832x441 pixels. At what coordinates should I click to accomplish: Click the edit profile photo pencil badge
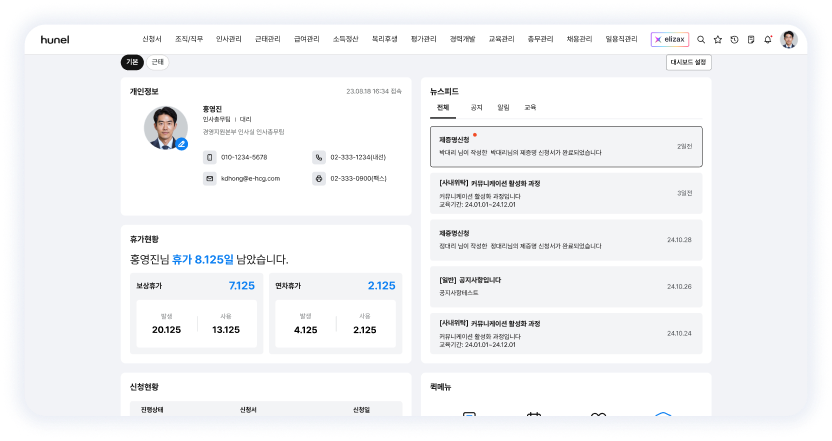(181, 144)
